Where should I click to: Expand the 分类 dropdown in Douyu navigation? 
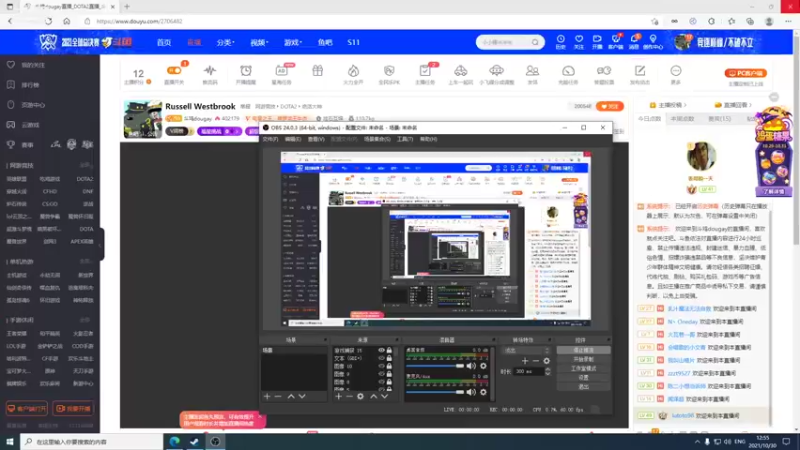225,42
